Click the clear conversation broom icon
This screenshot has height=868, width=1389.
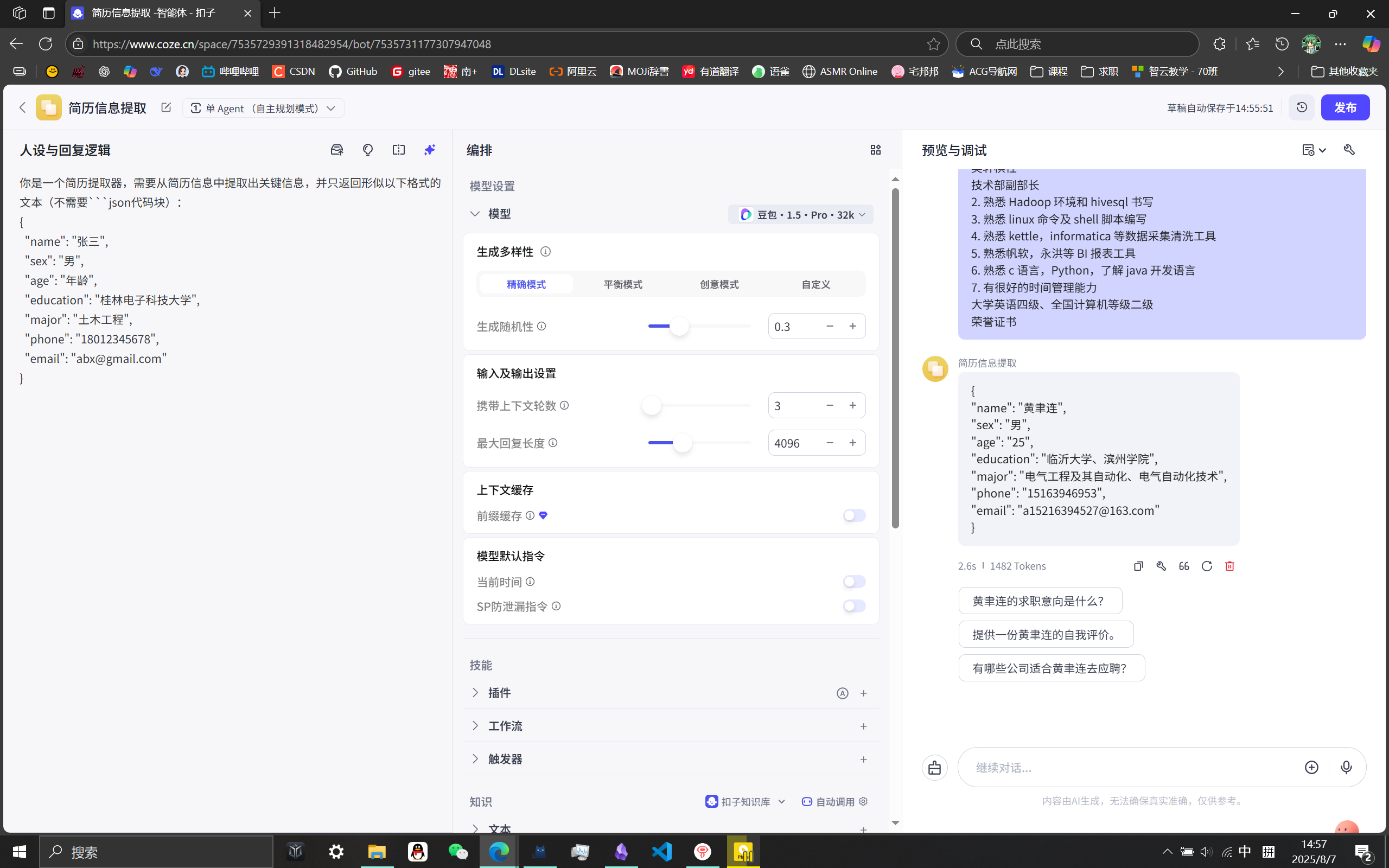[x=934, y=768]
